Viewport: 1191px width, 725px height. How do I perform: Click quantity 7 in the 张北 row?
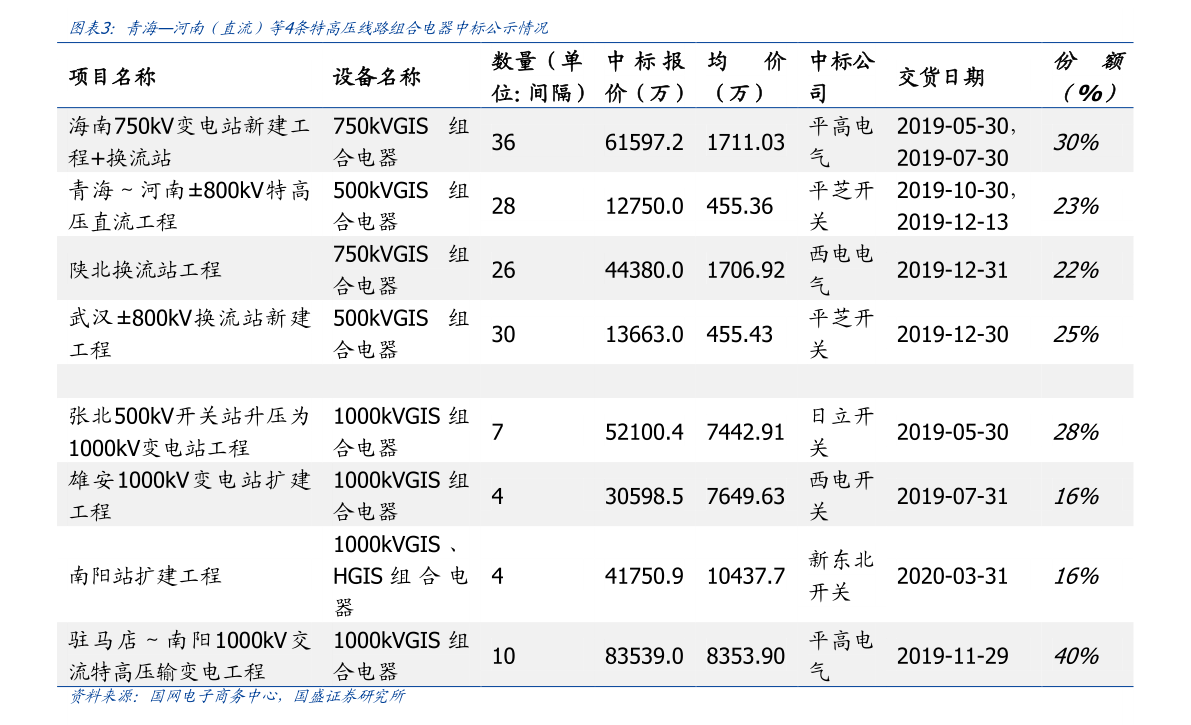tap(498, 432)
